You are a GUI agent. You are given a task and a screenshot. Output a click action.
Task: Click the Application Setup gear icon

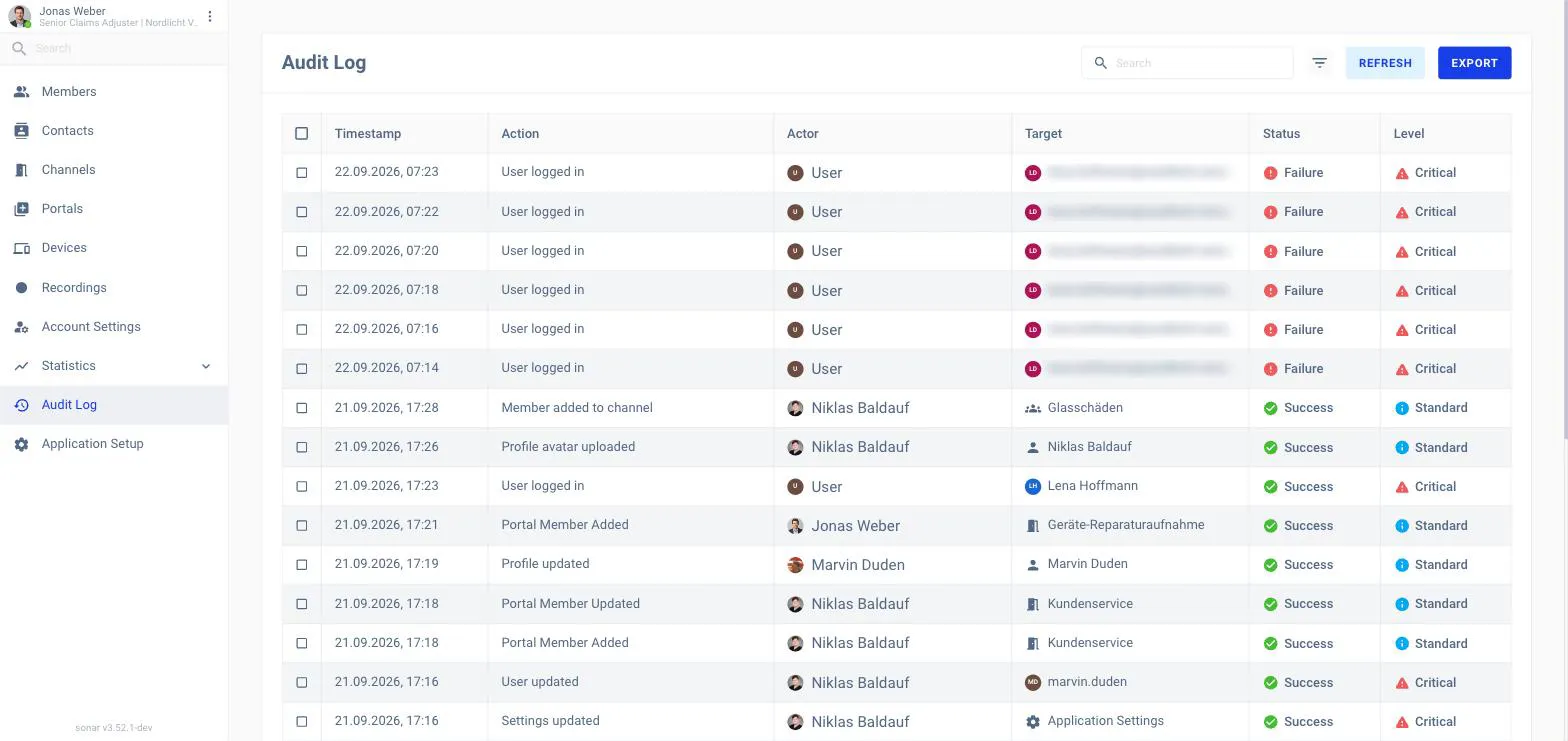[21, 444]
